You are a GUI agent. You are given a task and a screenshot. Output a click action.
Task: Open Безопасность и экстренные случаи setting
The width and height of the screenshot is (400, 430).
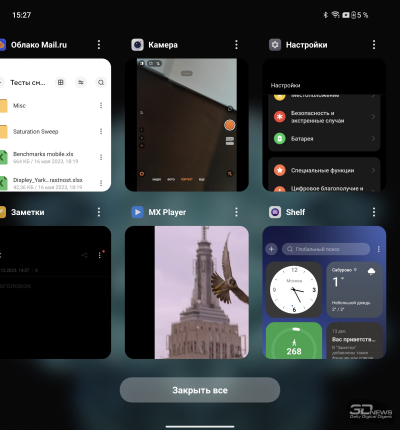324,117
